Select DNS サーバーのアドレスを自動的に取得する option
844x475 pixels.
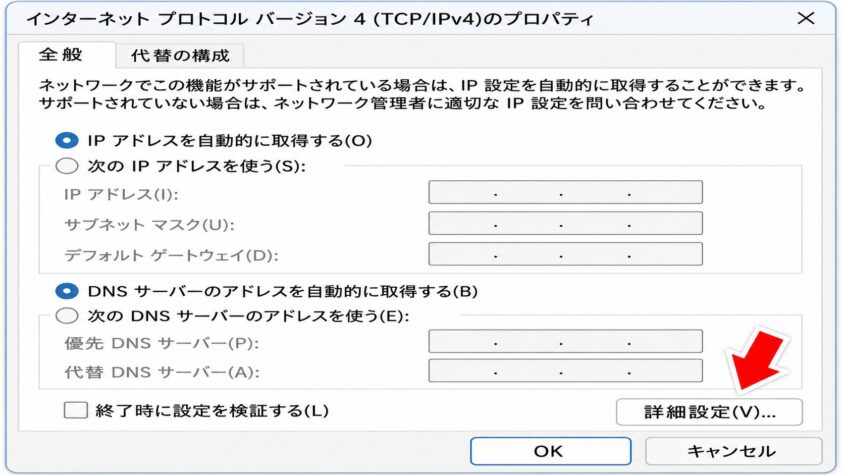point(67,291)
